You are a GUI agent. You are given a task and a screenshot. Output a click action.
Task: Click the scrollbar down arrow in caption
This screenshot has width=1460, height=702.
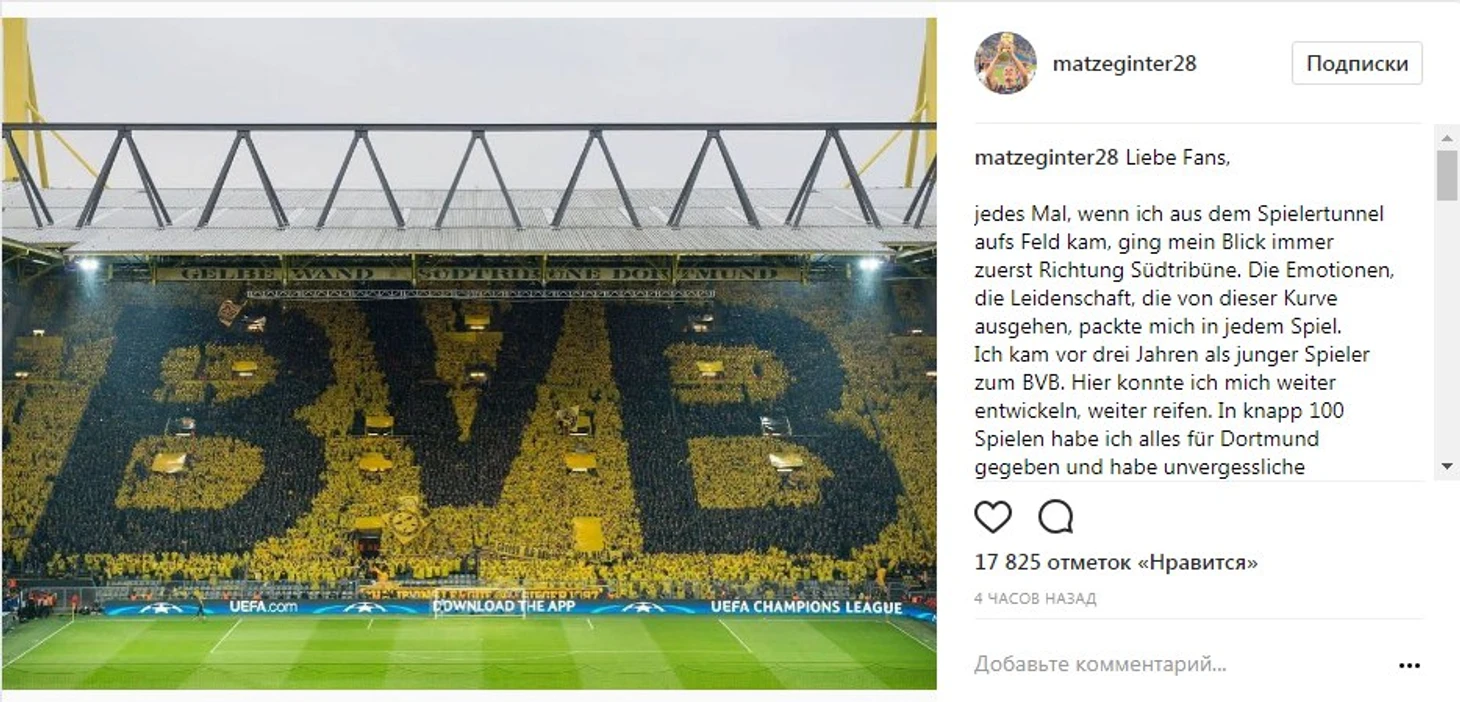1447,467
